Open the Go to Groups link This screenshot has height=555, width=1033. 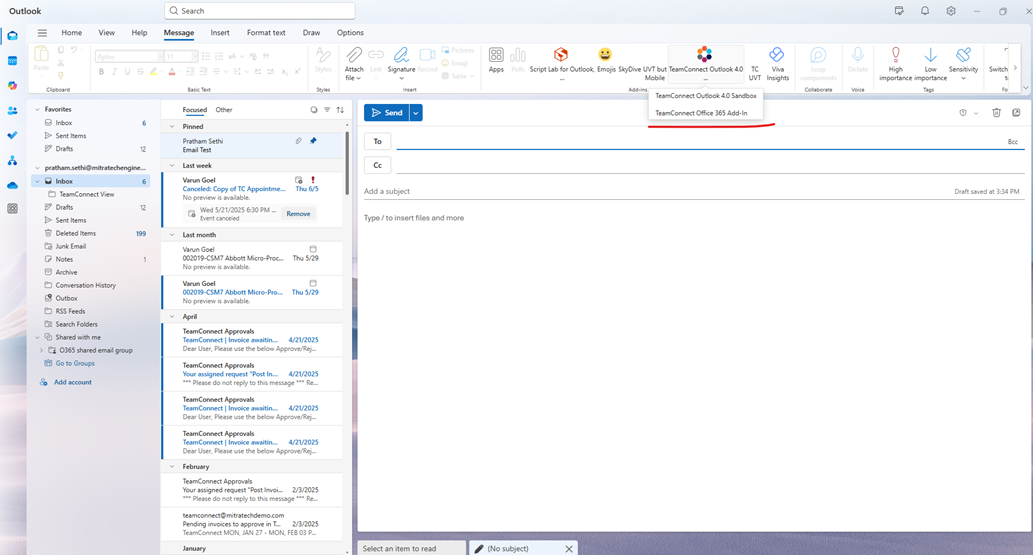74,363
